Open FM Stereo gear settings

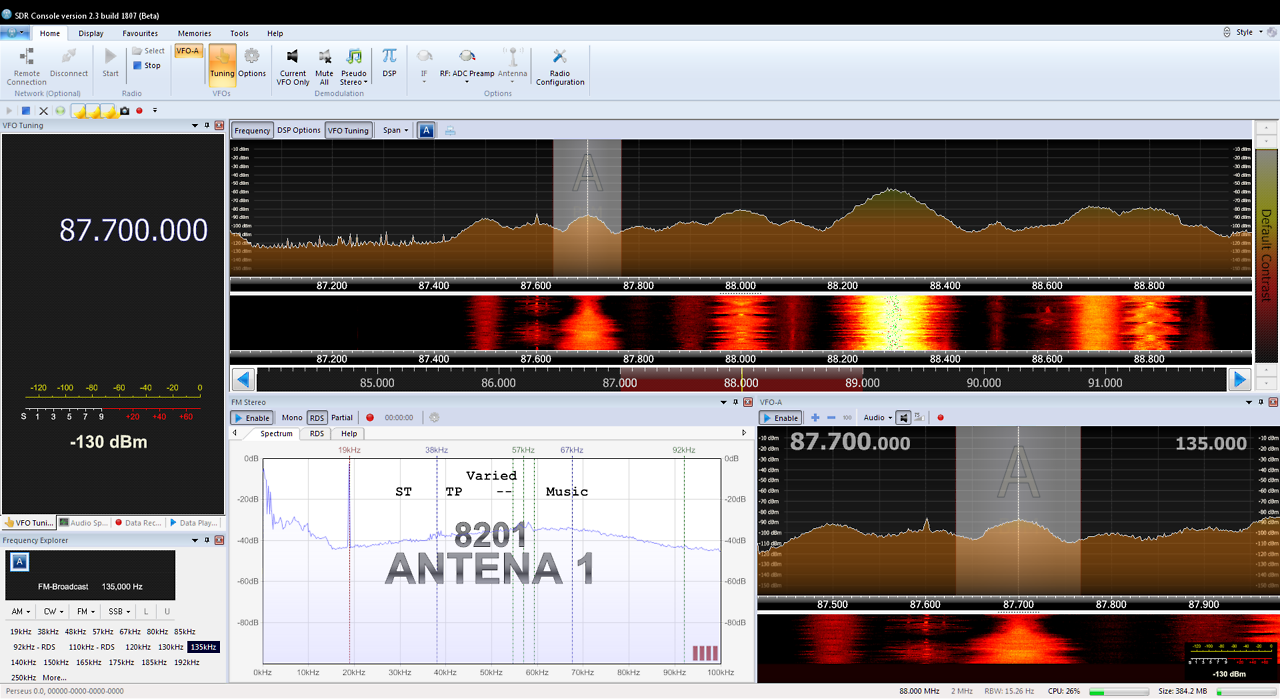point(434,418)
